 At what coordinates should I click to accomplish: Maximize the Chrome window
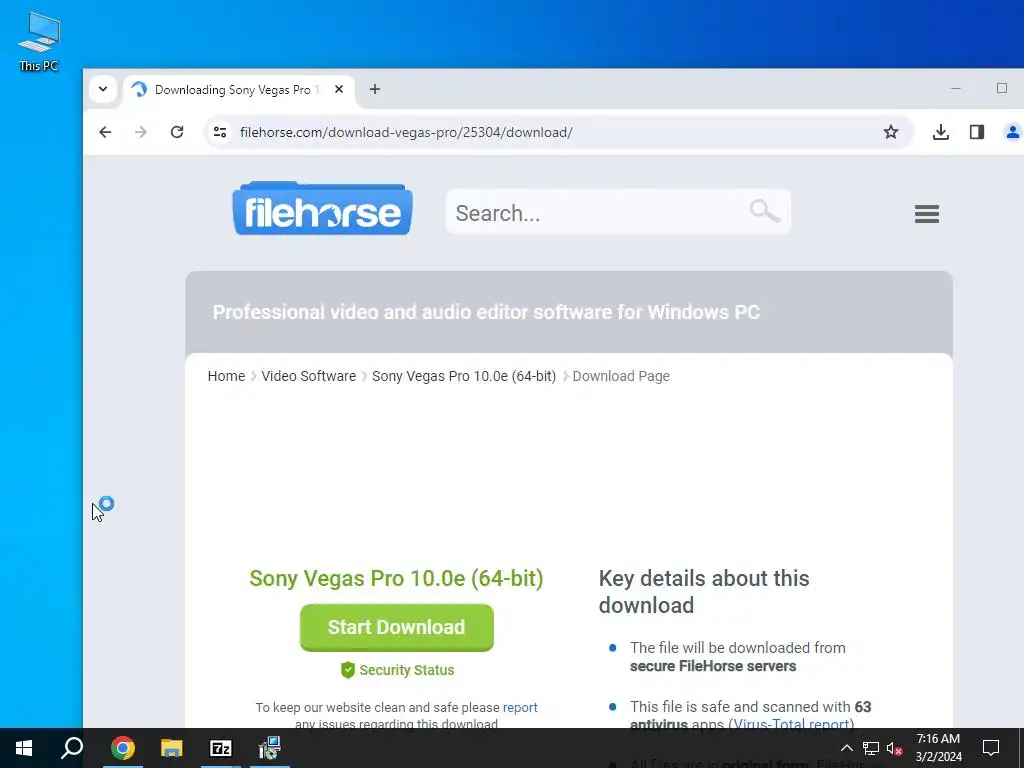[1002, 89]
